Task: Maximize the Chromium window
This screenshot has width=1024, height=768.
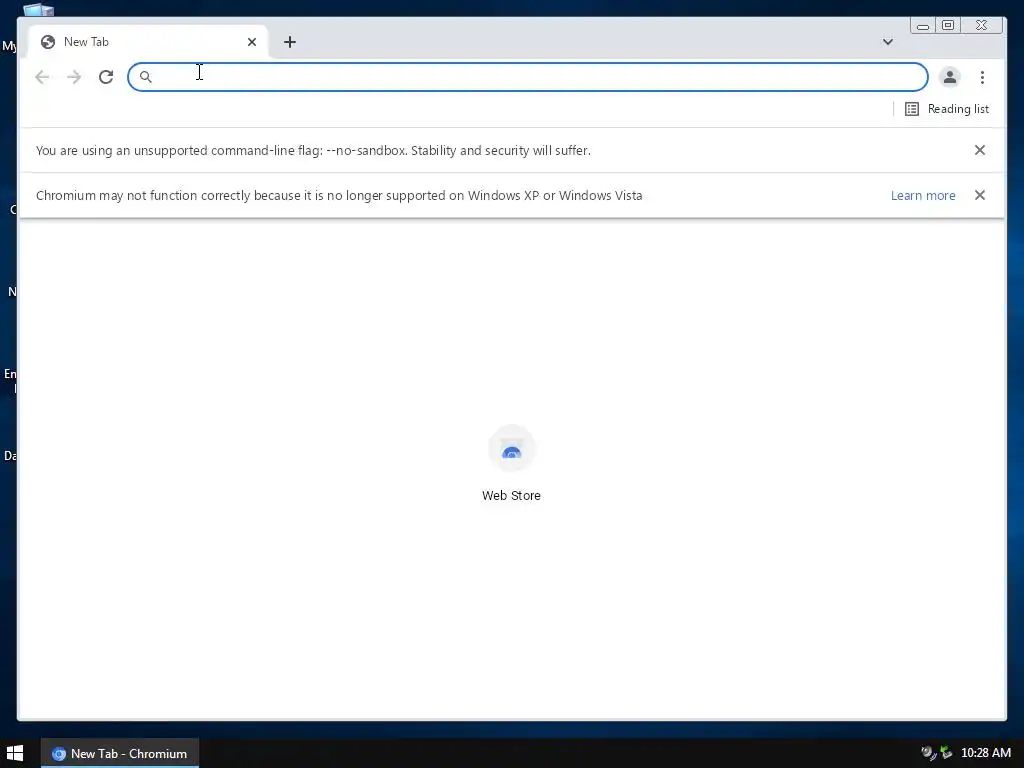Action: coord(948,25)
